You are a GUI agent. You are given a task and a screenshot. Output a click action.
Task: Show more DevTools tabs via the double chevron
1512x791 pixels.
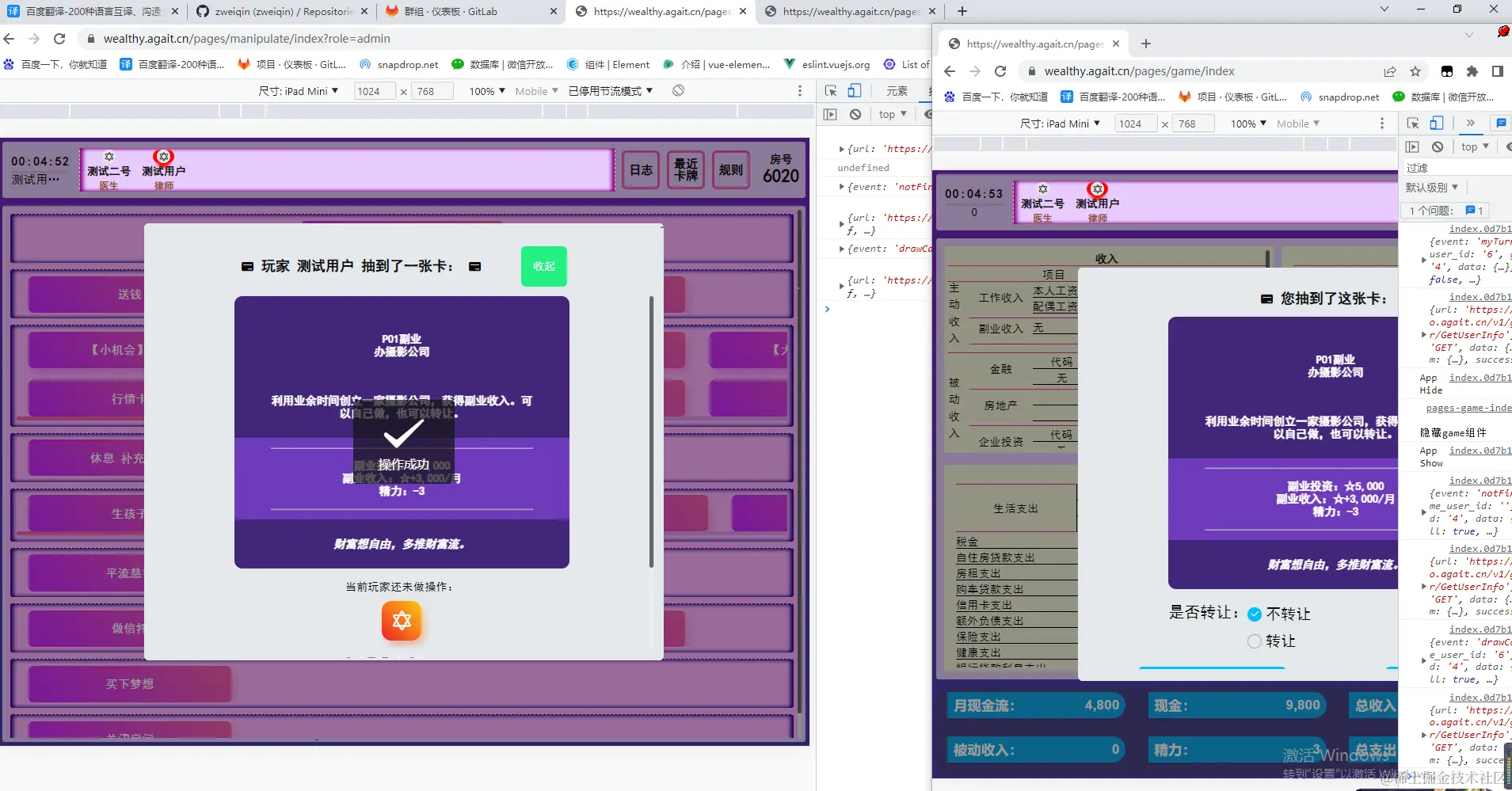pyautogui.click(x=1470, y=124)
